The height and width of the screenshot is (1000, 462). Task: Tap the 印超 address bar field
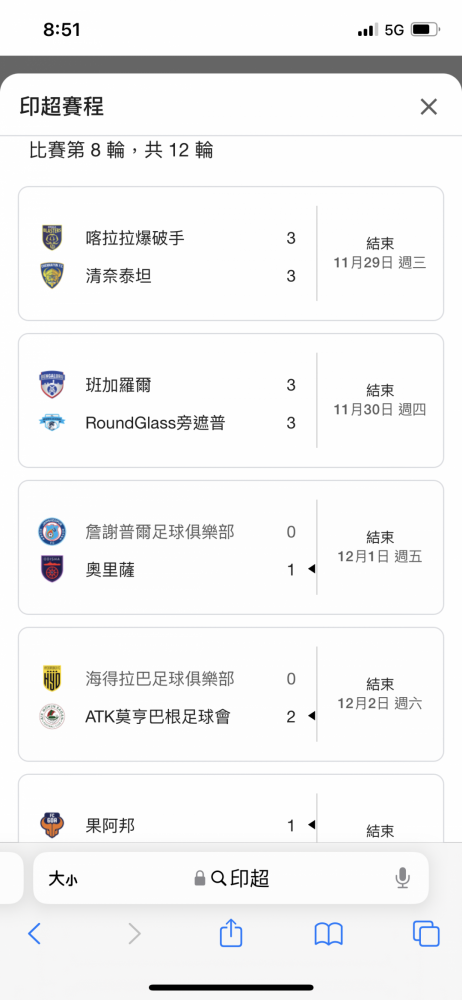pos(231,878)
